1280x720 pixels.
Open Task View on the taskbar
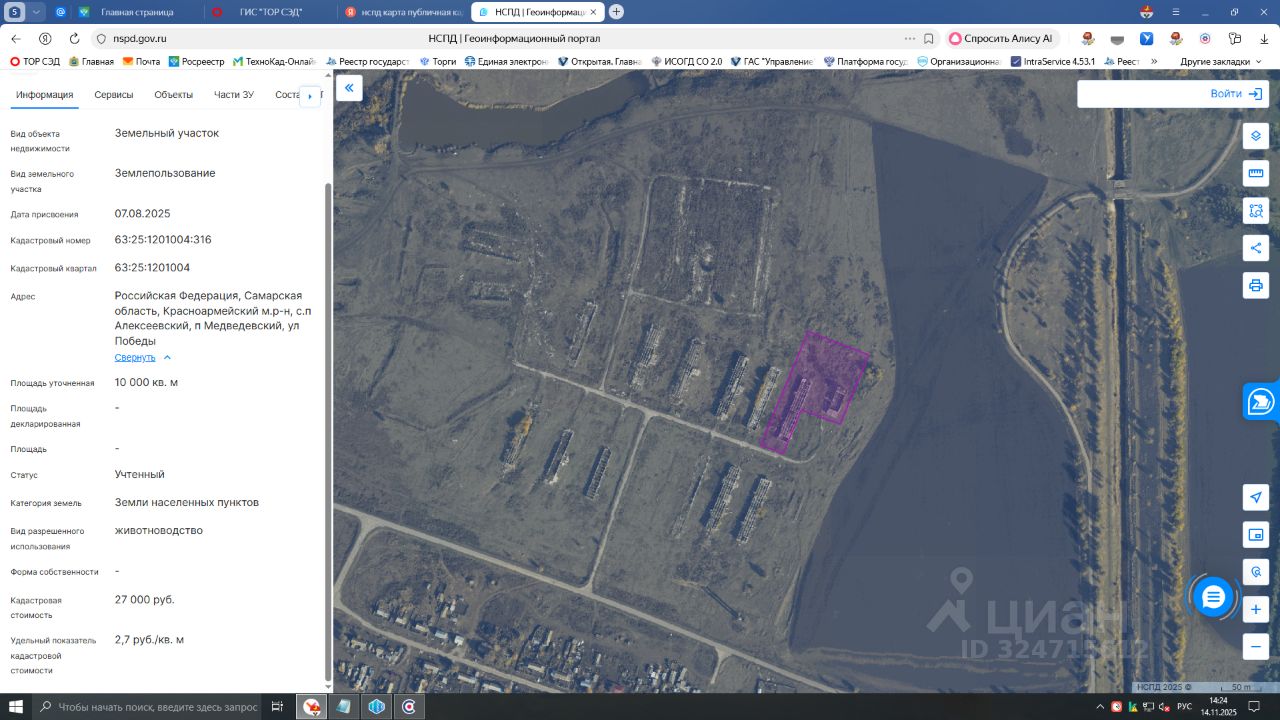point(277,707)
